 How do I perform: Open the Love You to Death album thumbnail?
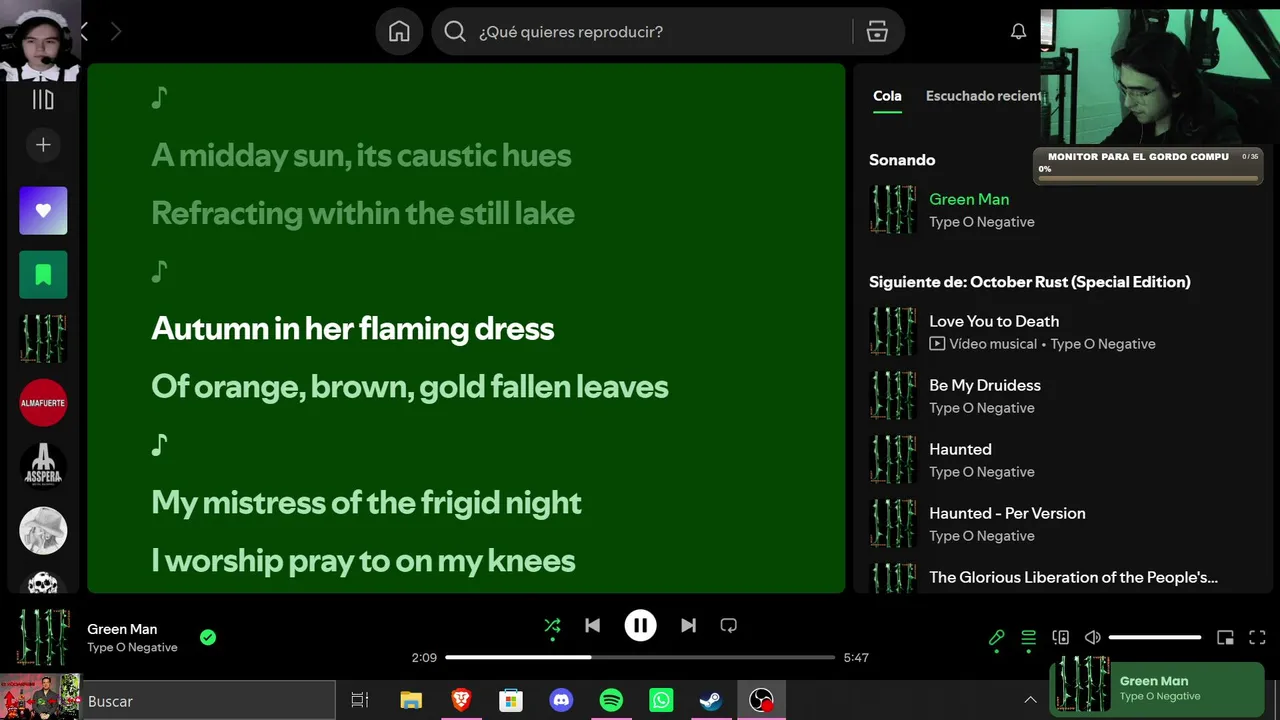point(893,332)
